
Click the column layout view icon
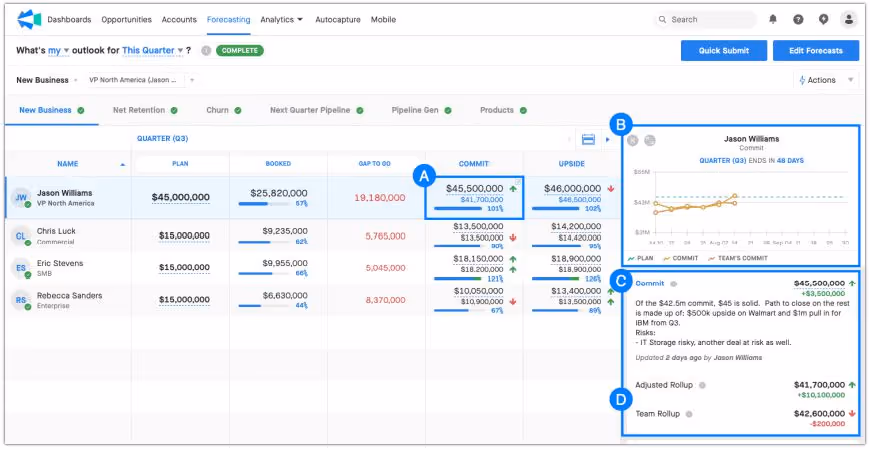tap(588, 139)
